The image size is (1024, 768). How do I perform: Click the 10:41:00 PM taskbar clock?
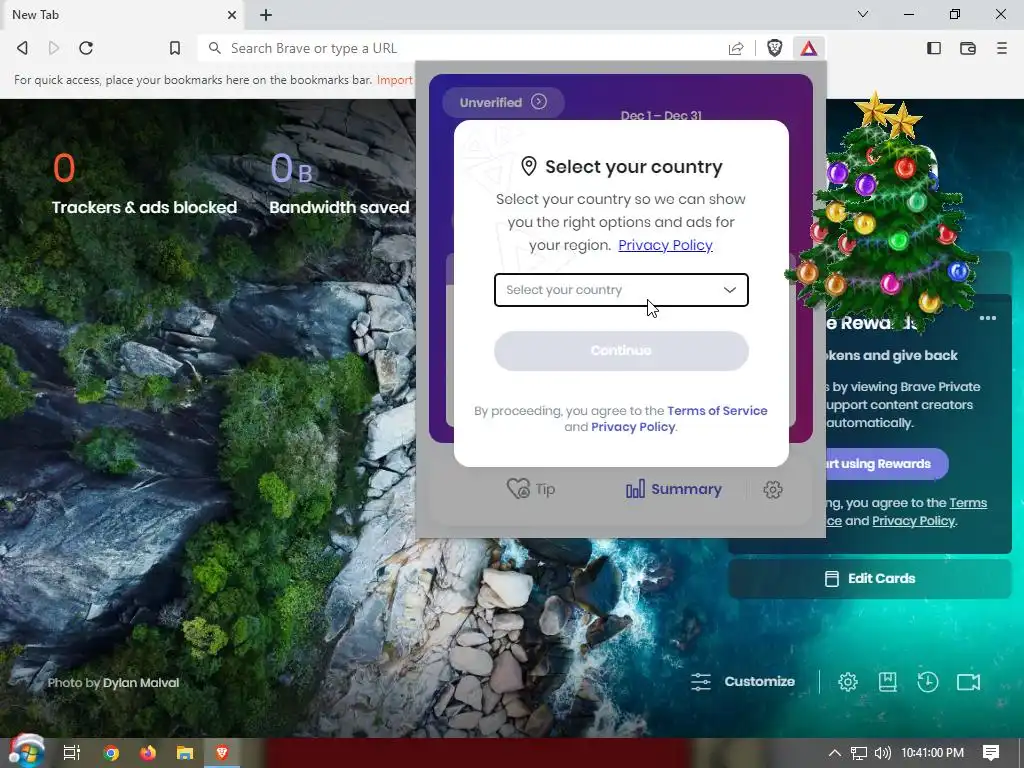pos(932,753)
